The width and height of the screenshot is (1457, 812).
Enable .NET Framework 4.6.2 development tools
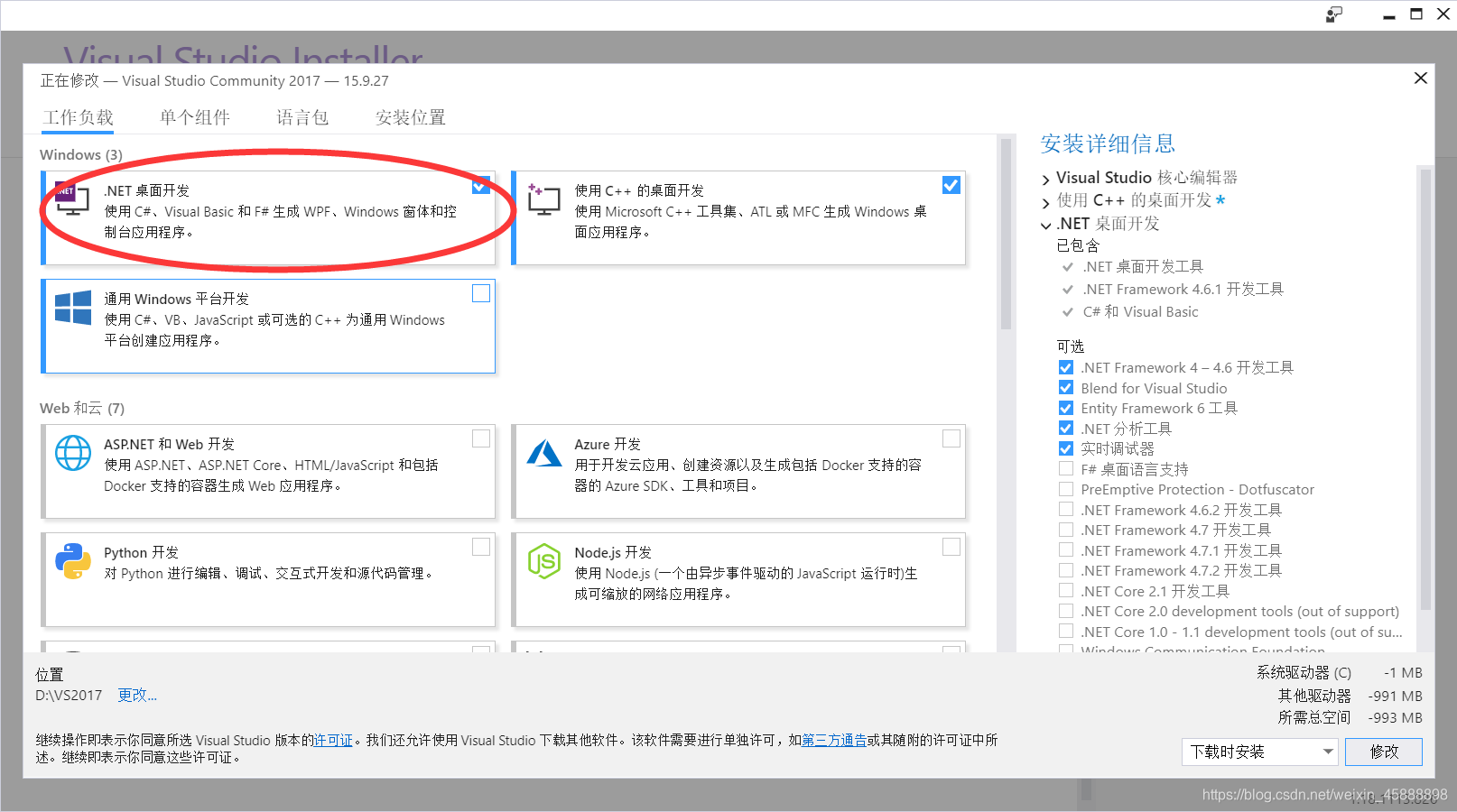(x=1066, y=510)
